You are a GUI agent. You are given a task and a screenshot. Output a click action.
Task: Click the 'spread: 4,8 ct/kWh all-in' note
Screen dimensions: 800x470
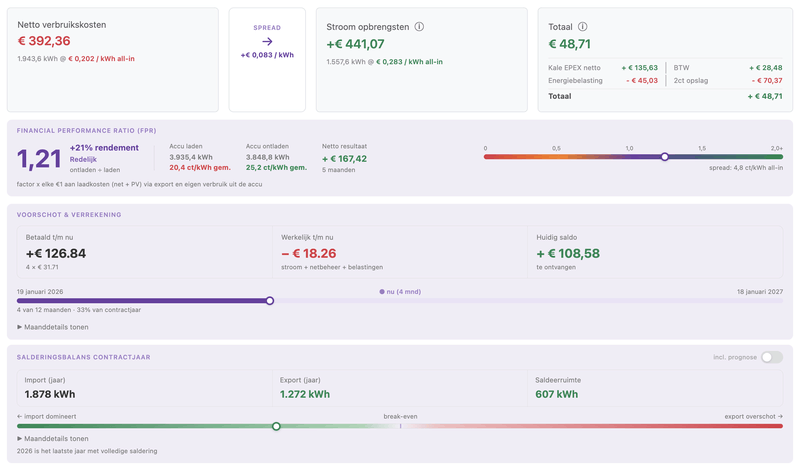(x=746, y=168)
